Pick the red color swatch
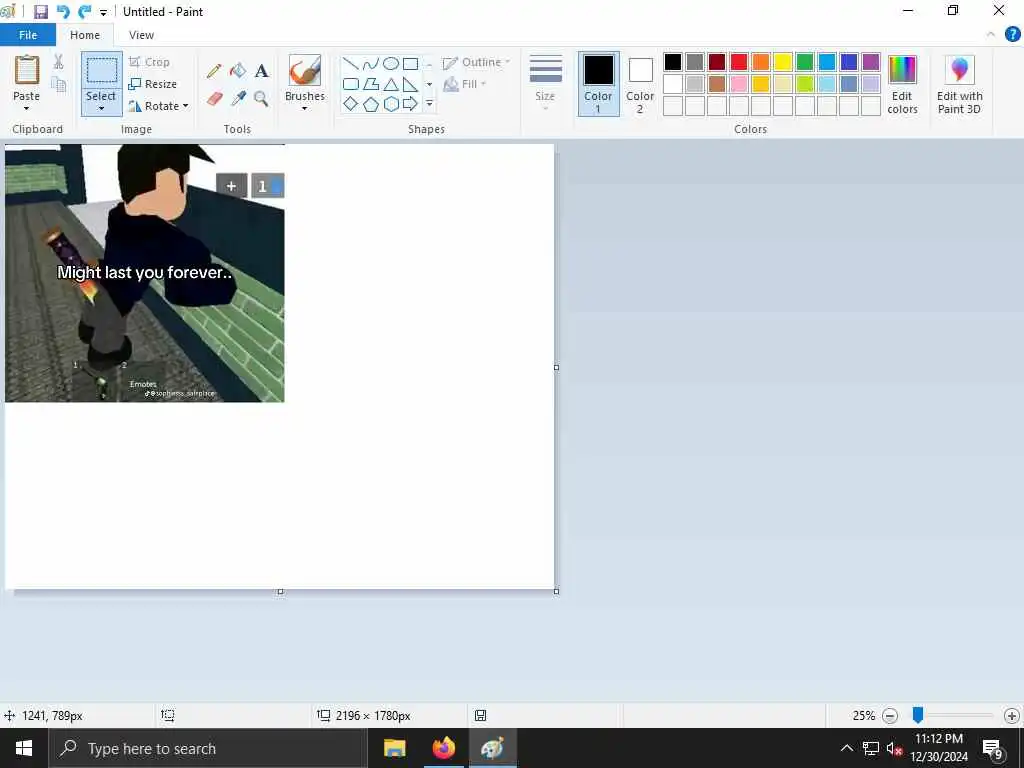Viewport: 1024px width, 768px height. [739, 62]
